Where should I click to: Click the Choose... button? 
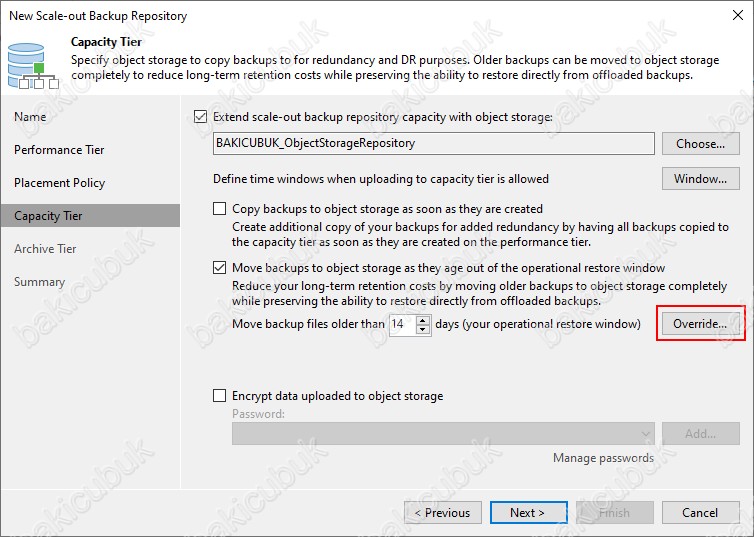pos(701,144)
